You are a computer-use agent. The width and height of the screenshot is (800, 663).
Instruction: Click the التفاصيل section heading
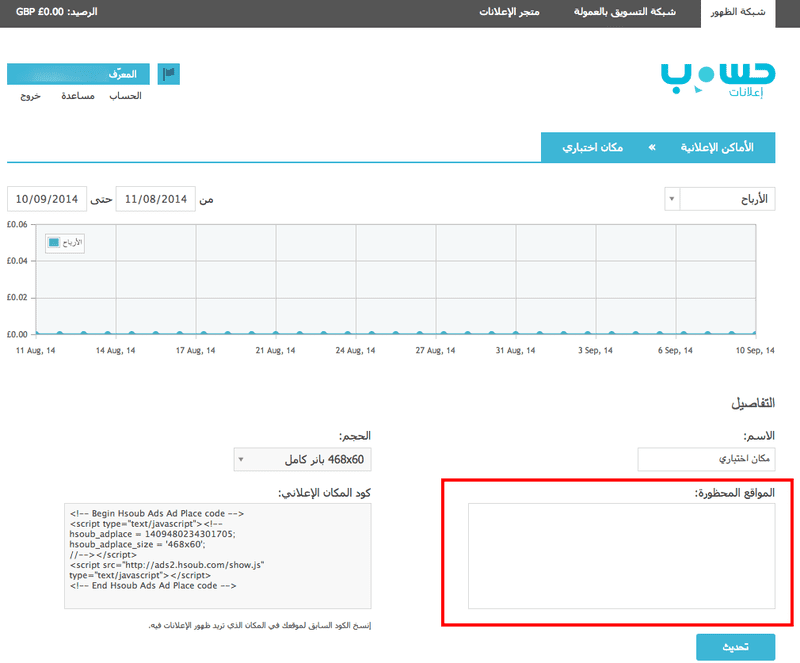(x=753, y=403)
